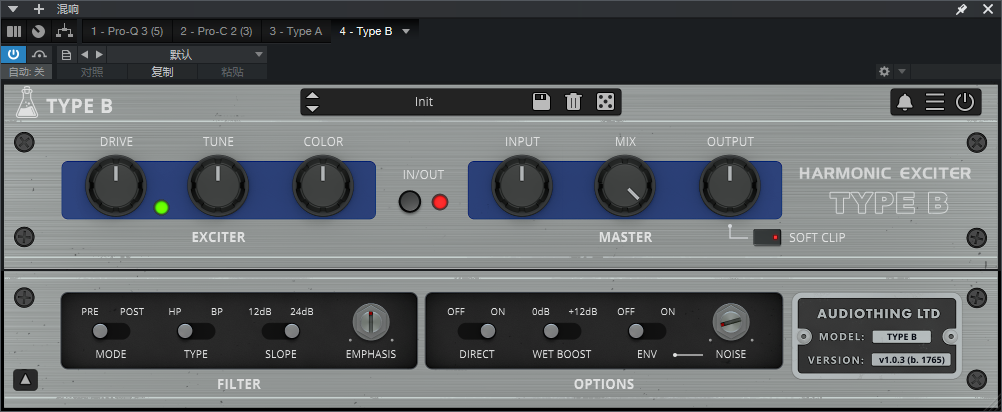The width and height of the screenshot is (1002, 412).
Task: Open the 默认 preset dropdown
Action: click(x=187, y=55)
